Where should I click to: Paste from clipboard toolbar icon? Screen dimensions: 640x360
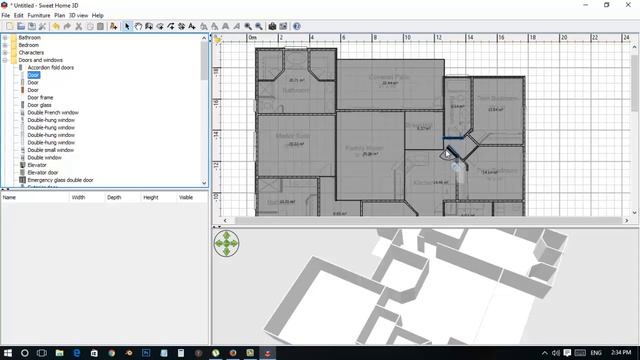pos(100,27)
